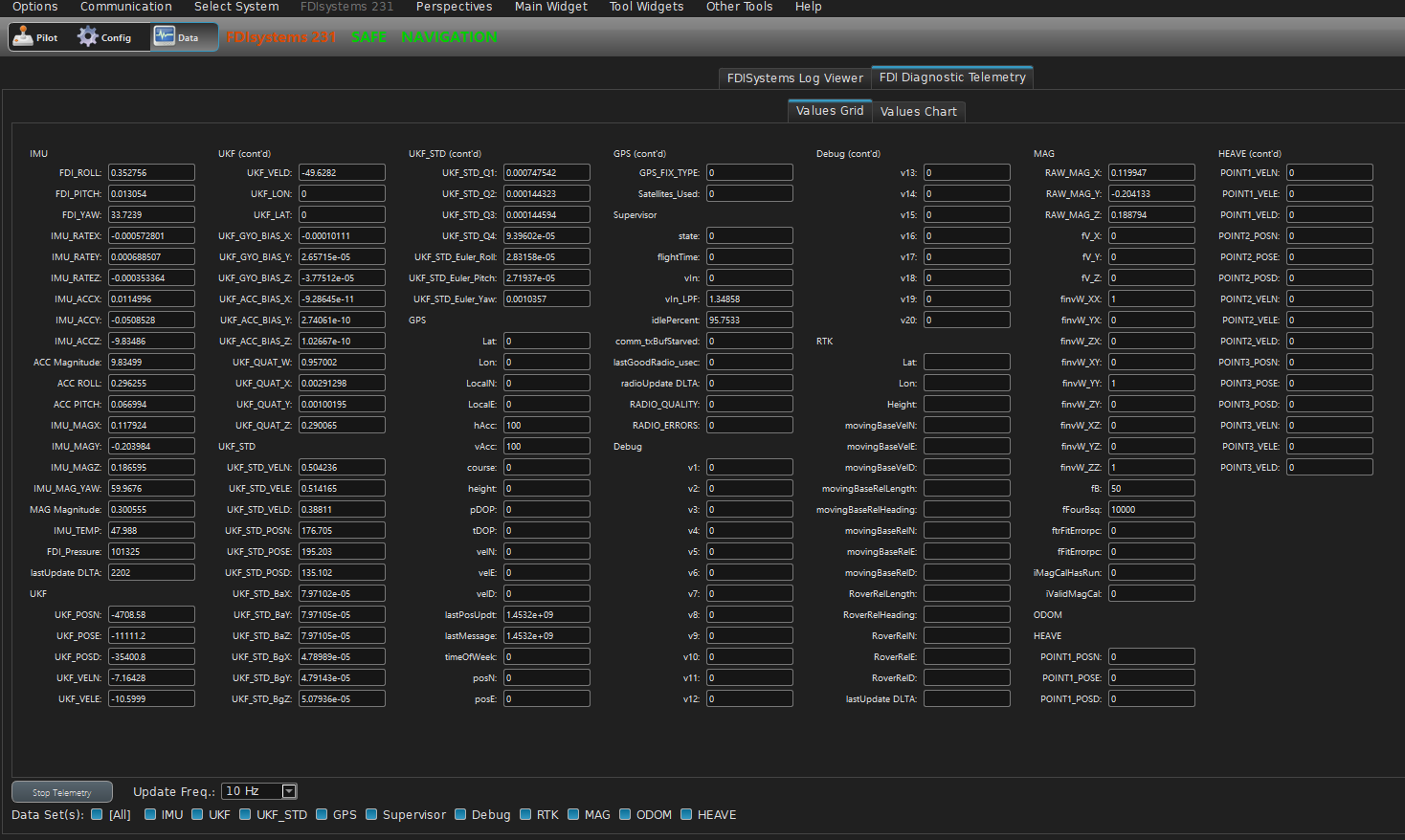Select the Values Grid tab

tap(830, 111)
